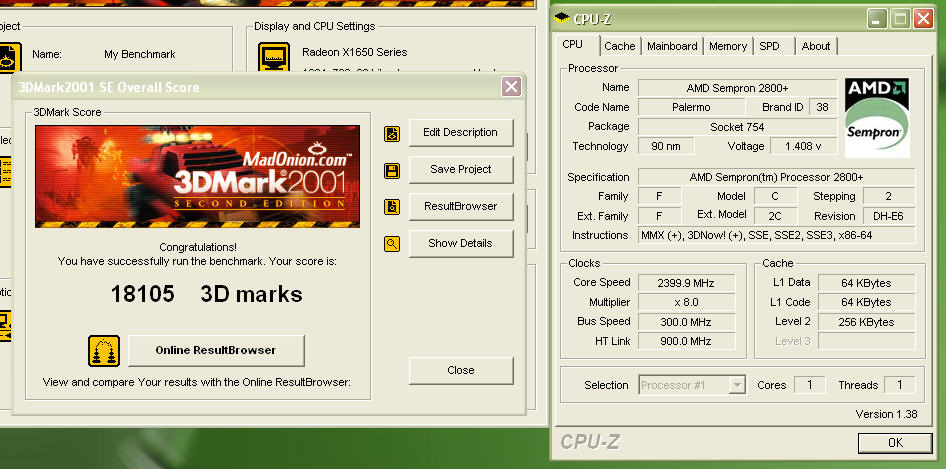The width and height of the screenshot is (946, 469).
Task: Click the CPU Name field AMD Sempron 2800+
Action: coord(737,88)
